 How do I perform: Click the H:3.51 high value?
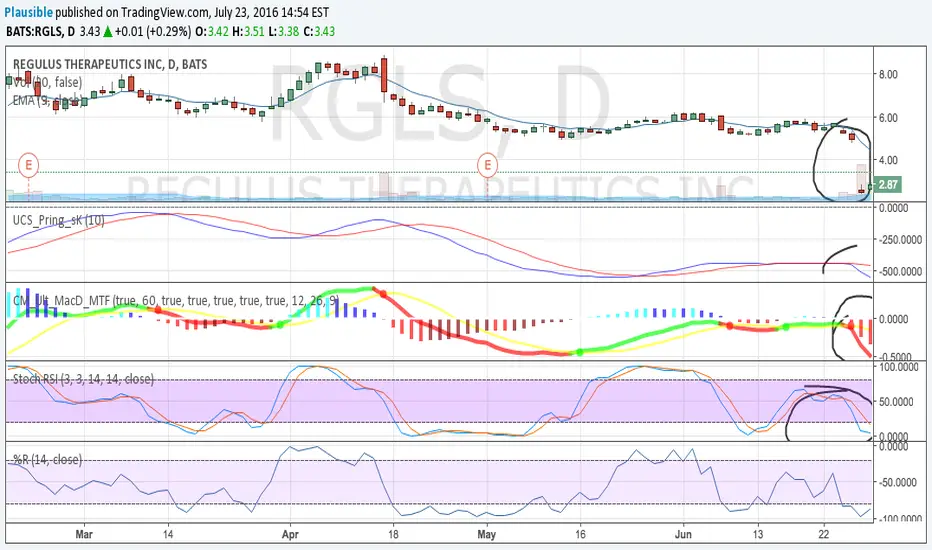tap(248, 32)
